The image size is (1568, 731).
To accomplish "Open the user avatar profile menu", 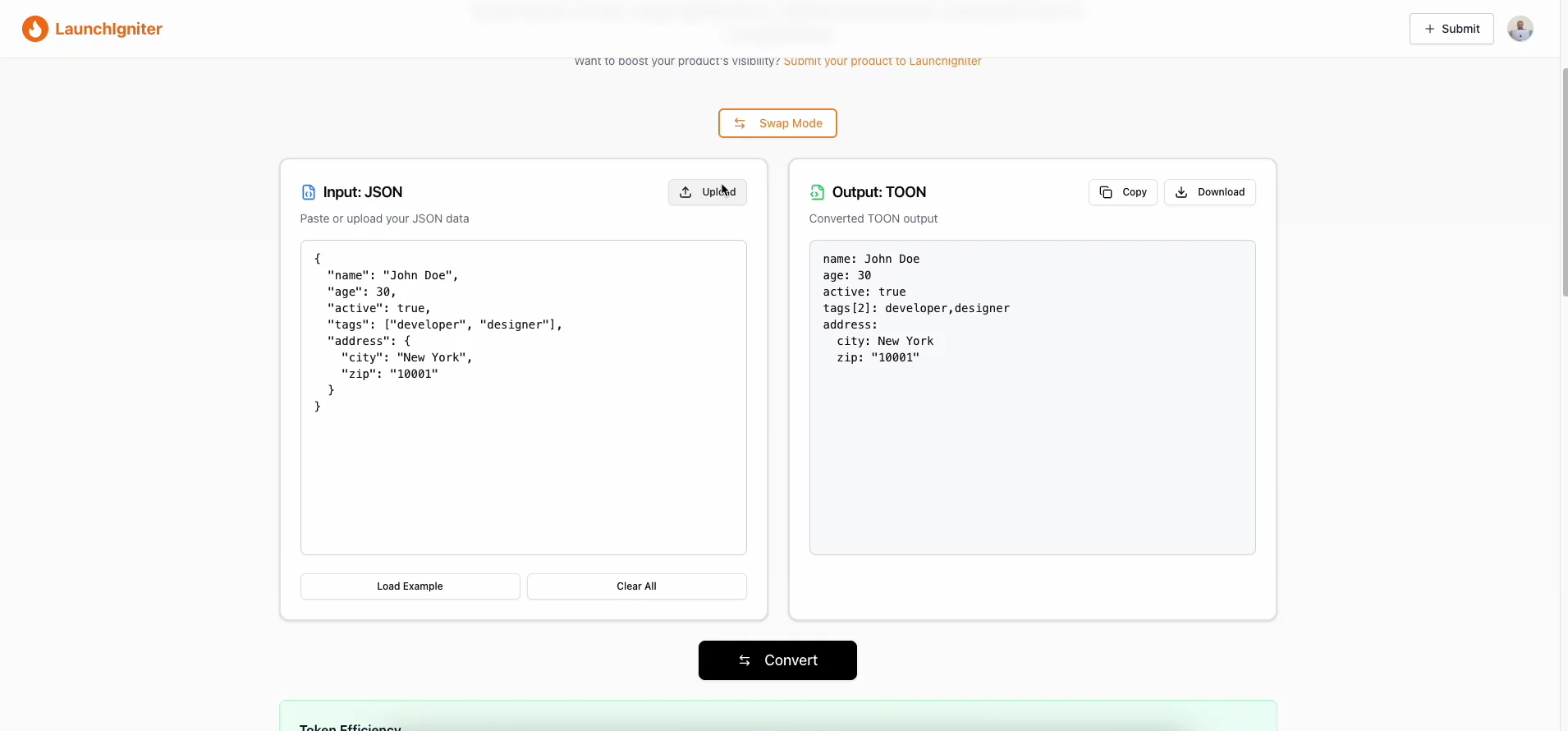I will click(x=1520, y=29).
